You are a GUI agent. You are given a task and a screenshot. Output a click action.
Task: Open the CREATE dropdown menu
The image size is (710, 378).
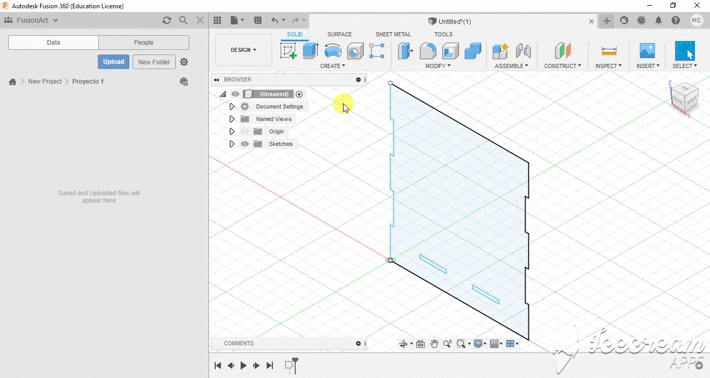pos(332,66)
